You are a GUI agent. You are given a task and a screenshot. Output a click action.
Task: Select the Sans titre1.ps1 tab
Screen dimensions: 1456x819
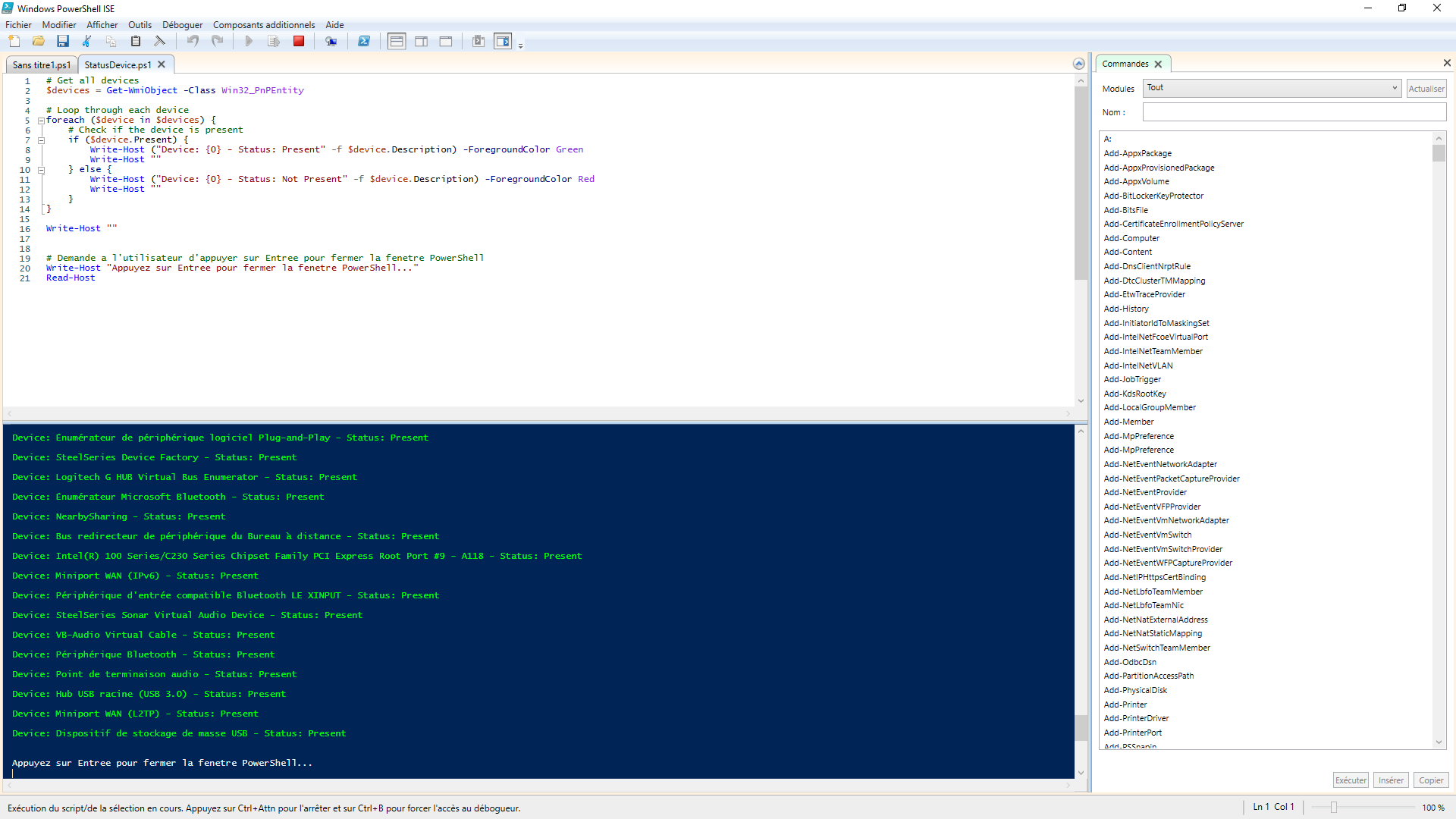tap(39, 64)
